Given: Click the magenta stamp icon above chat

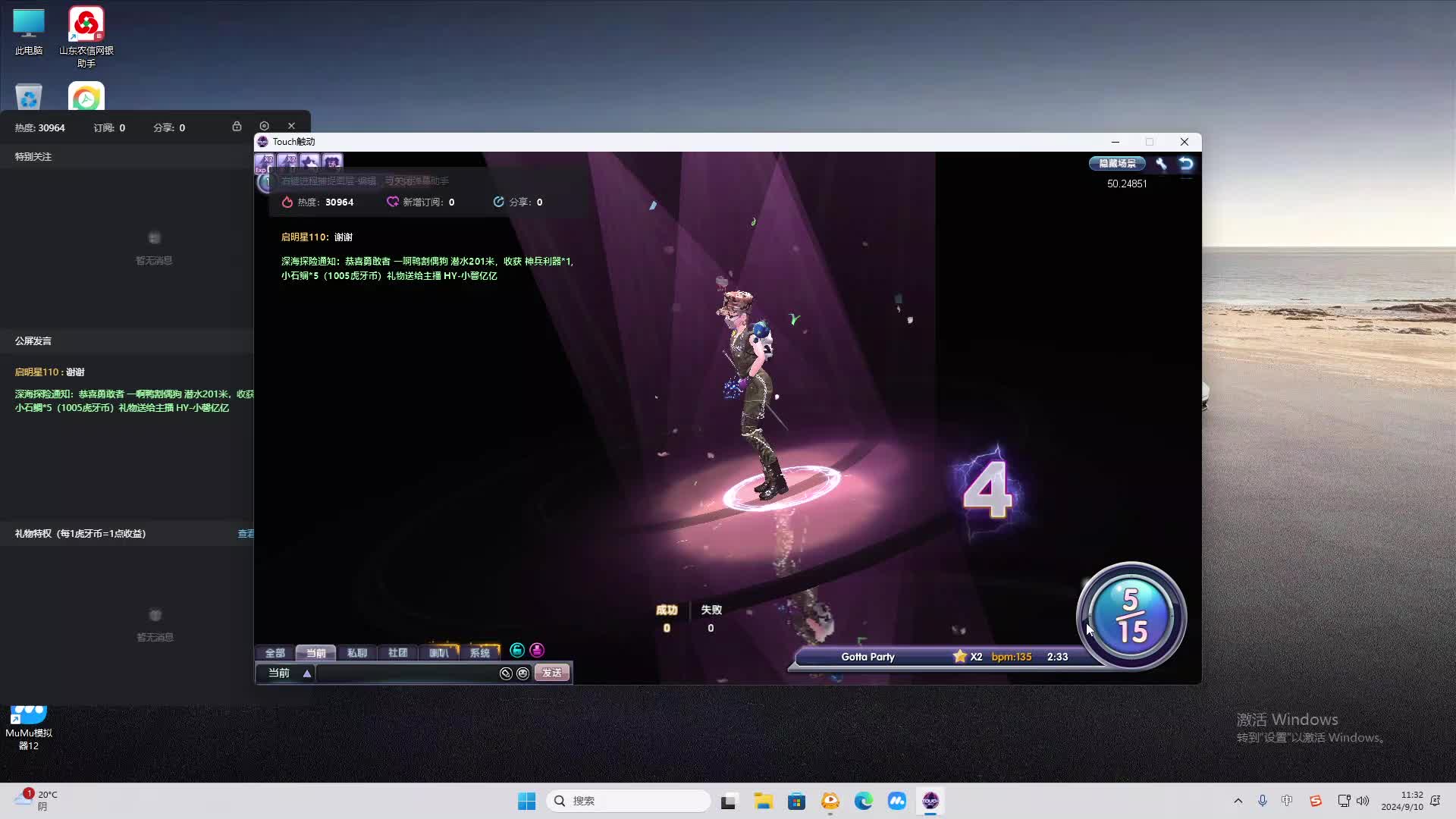Looking at the screenshot, I should (x=537, y=650).
